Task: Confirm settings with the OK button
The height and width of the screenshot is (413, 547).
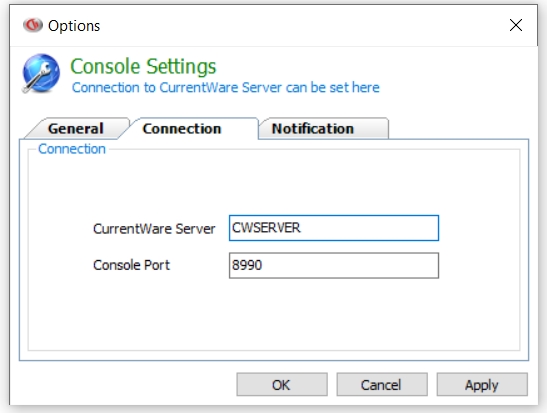Action: (x=282, y=385)
